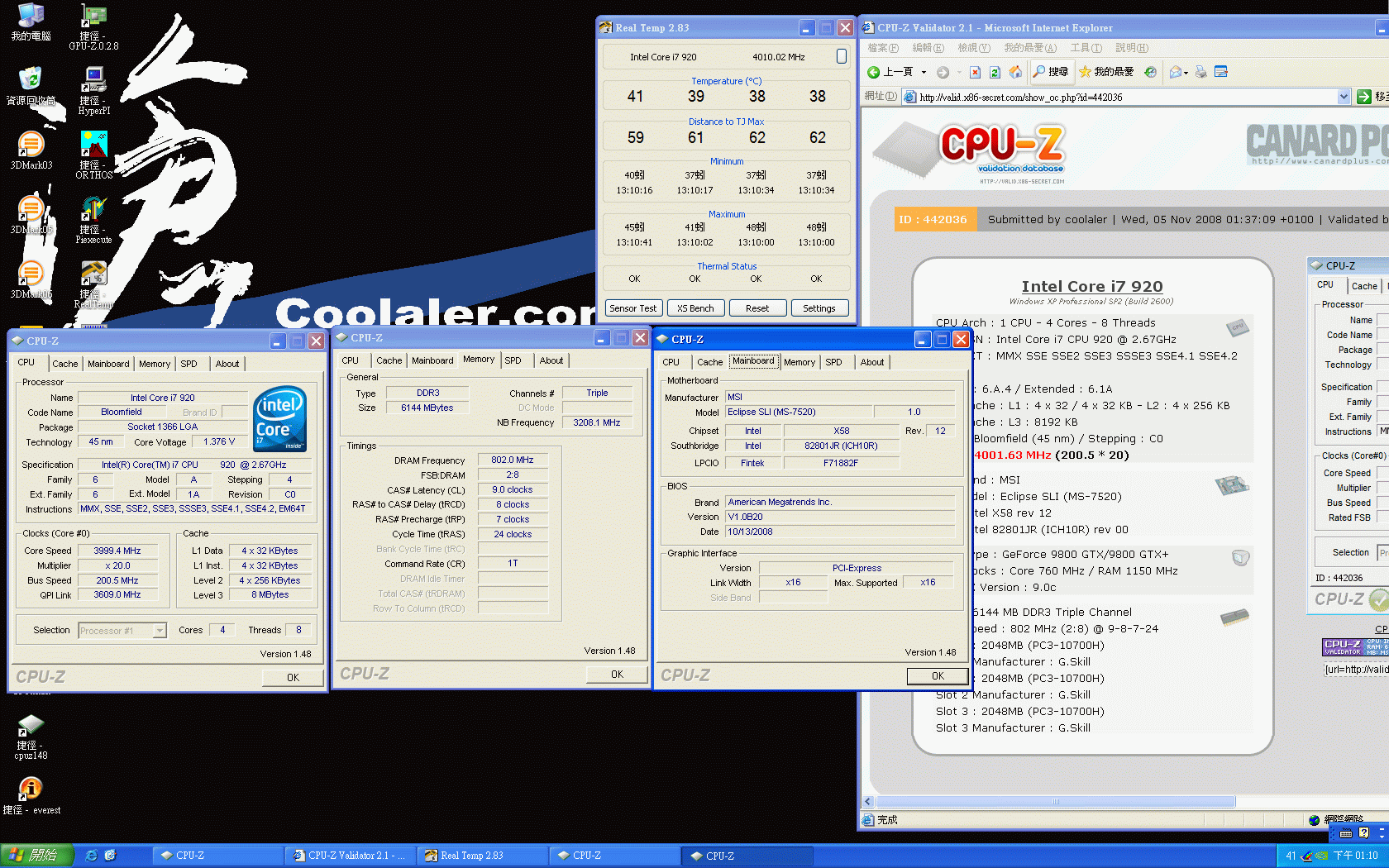Image resolution: width=1389 pixels, height=868 pixels.
Task: Open the GPU-Z 0.2.8 desktop shortcut
Action: pos(94,26)
